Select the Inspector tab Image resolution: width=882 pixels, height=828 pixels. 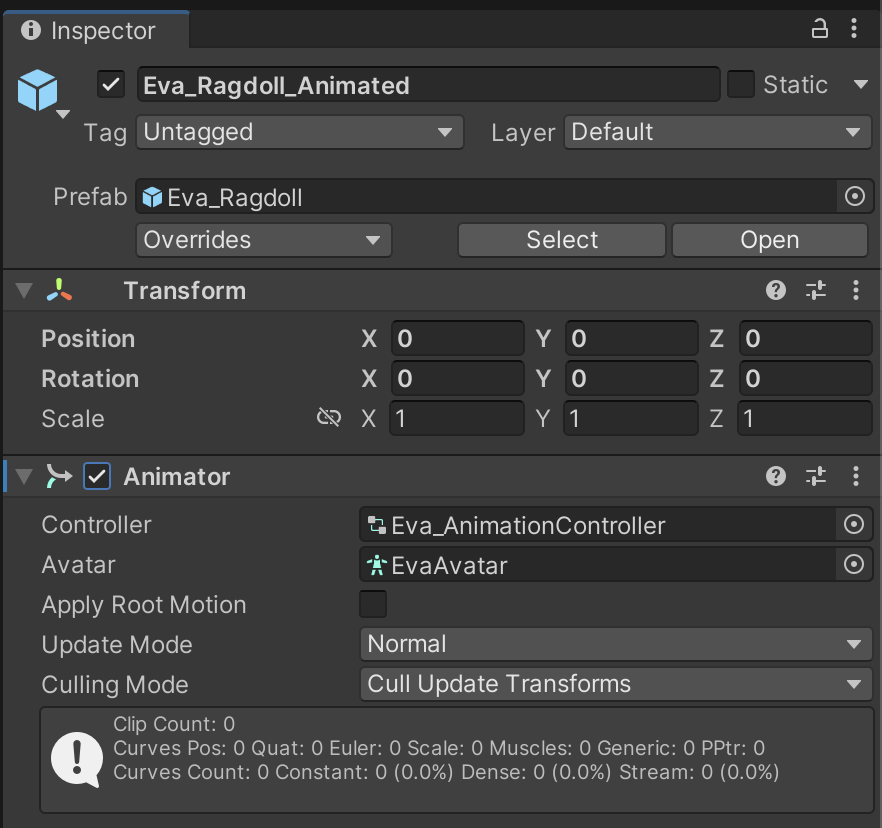coord(90,31)
